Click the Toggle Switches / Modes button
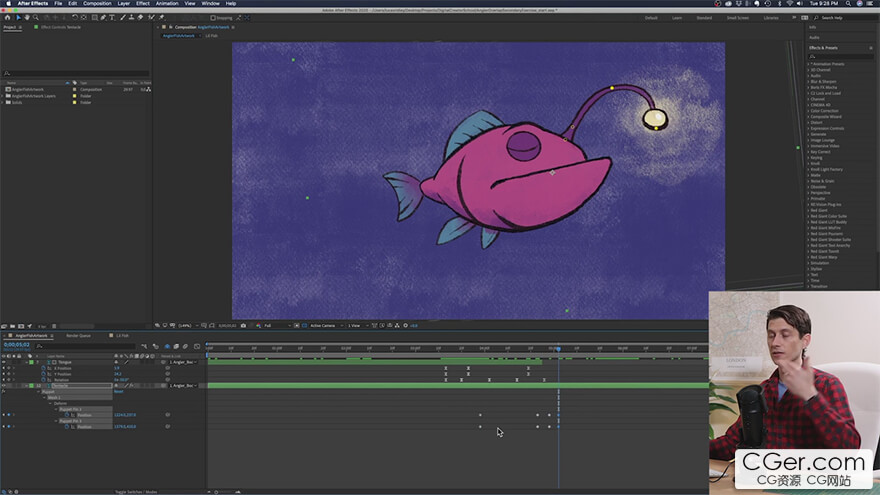This screenshot has width=880, height=495. click(136, 492)
